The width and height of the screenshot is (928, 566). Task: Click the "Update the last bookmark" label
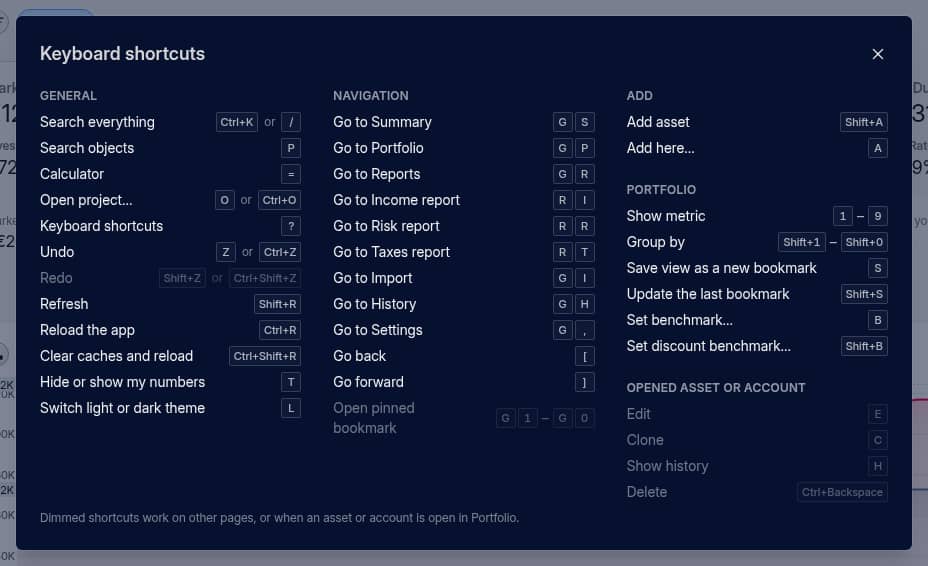pos(708,294)
